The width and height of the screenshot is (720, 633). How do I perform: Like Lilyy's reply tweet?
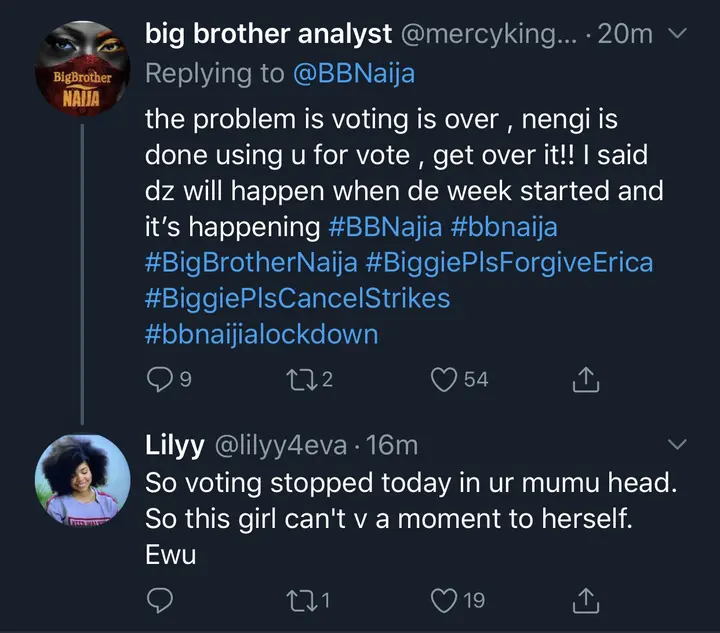445,600
